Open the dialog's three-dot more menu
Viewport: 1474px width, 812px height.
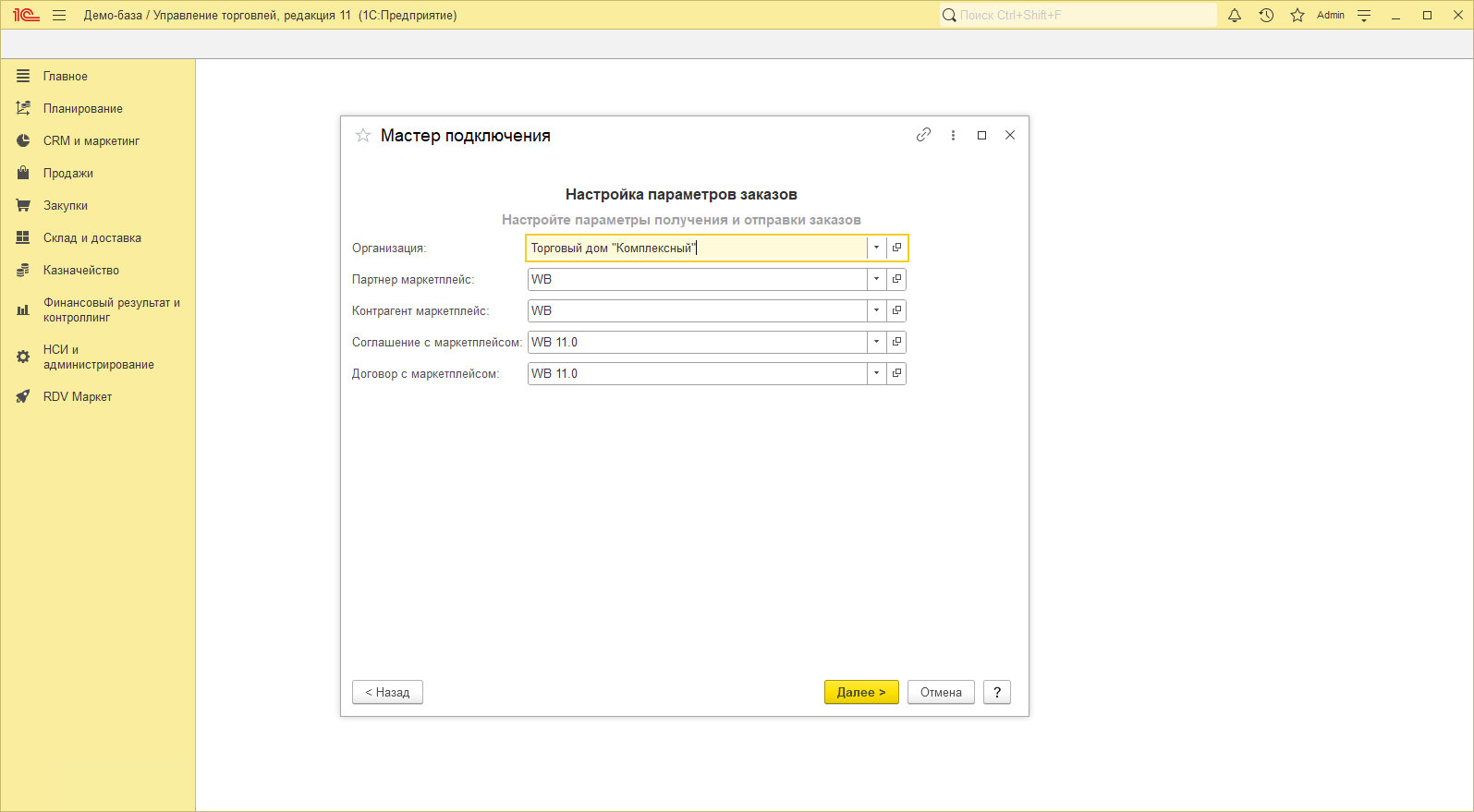coord(953,135)
